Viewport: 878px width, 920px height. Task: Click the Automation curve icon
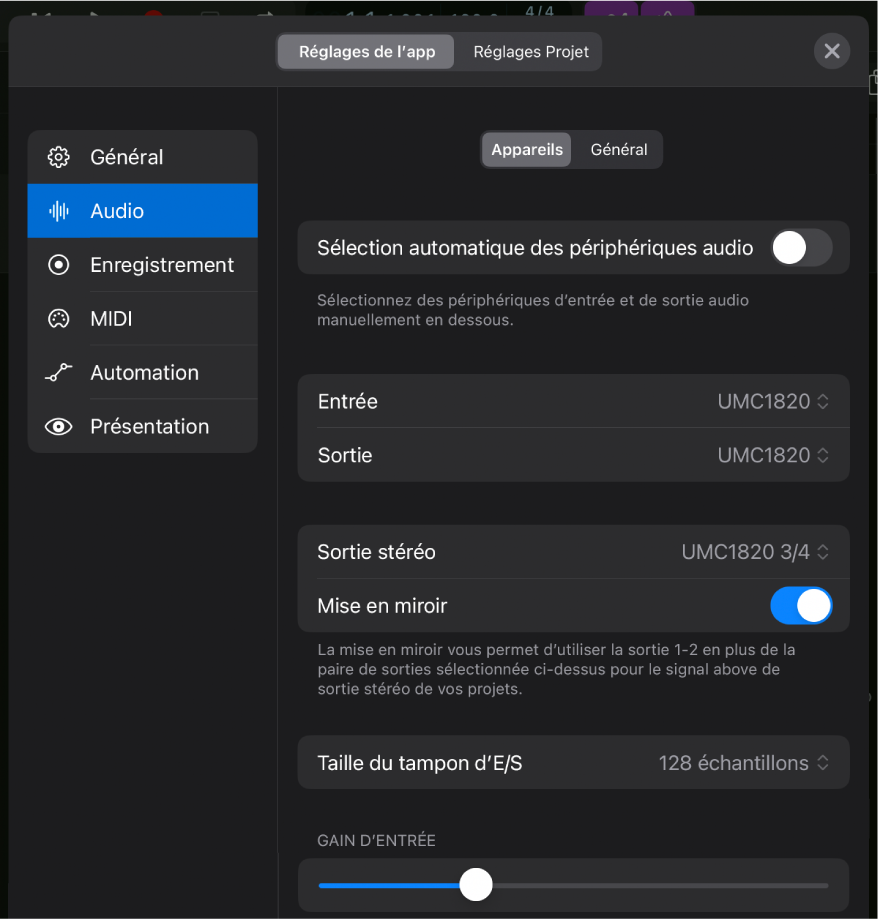click(58, 372)
